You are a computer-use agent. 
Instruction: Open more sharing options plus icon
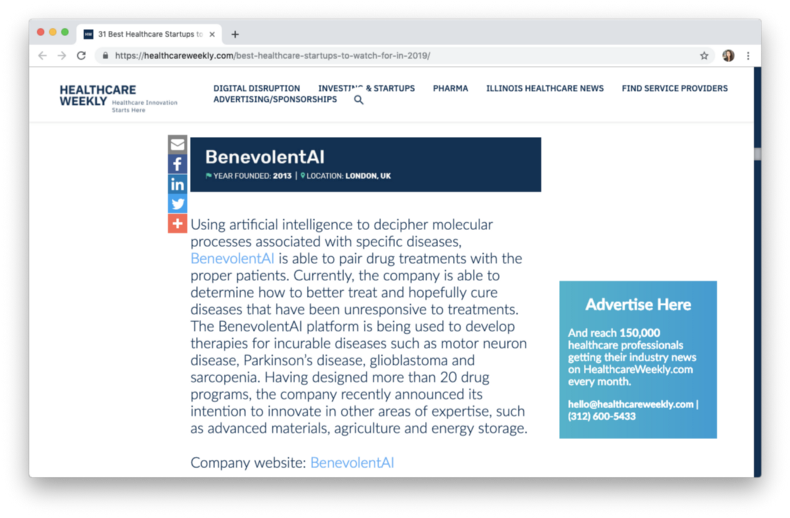click(177, 223)
